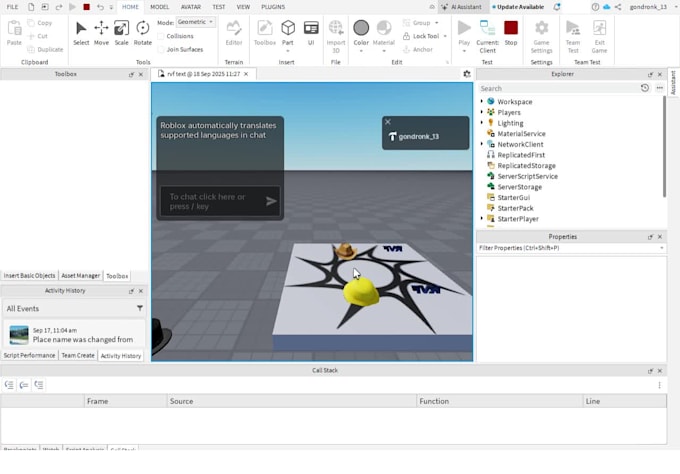Open the Terrain Editor
The image size is (680, 474).
coord(234,33)
